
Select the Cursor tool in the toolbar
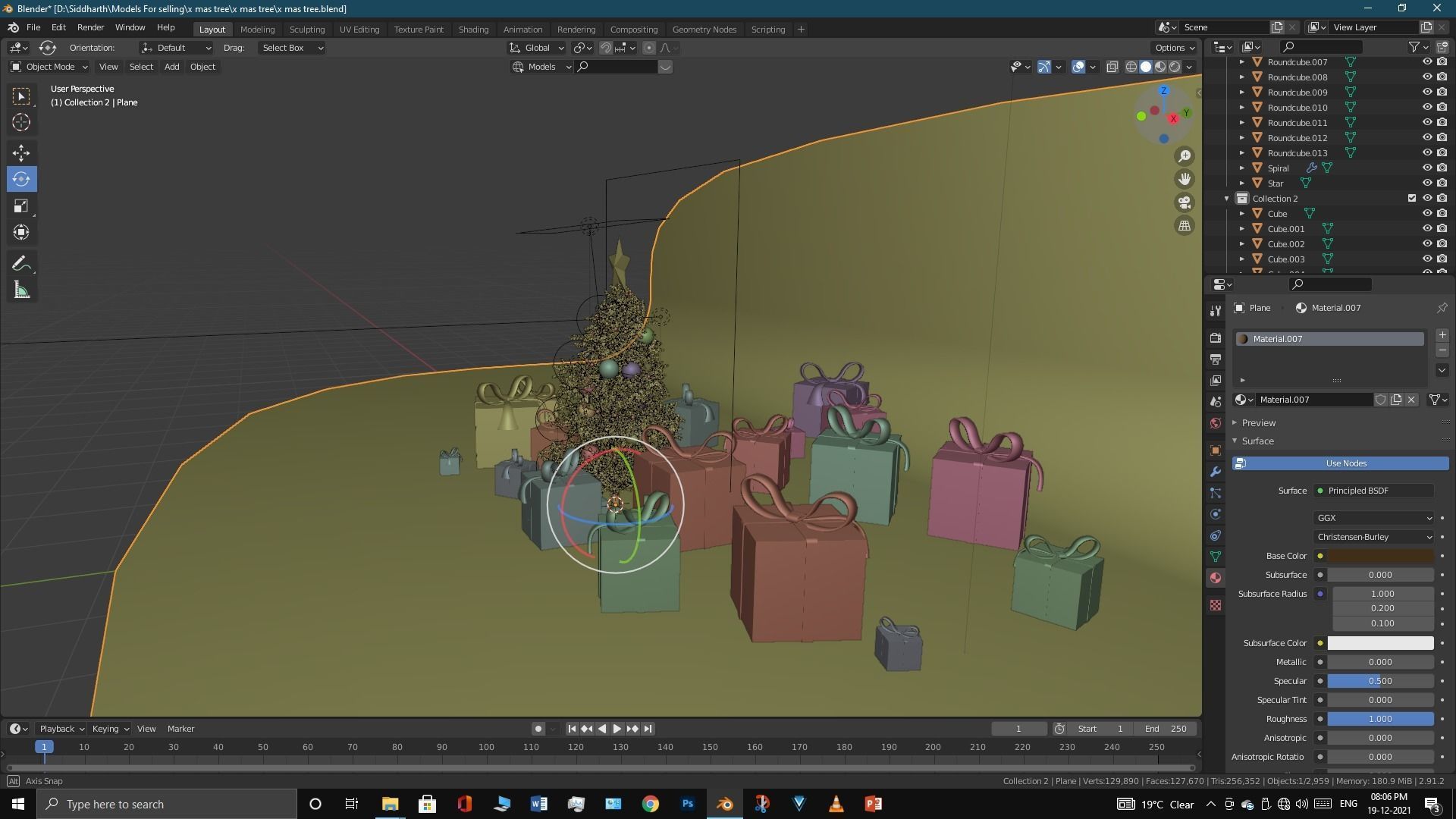[x=21, y=122]
